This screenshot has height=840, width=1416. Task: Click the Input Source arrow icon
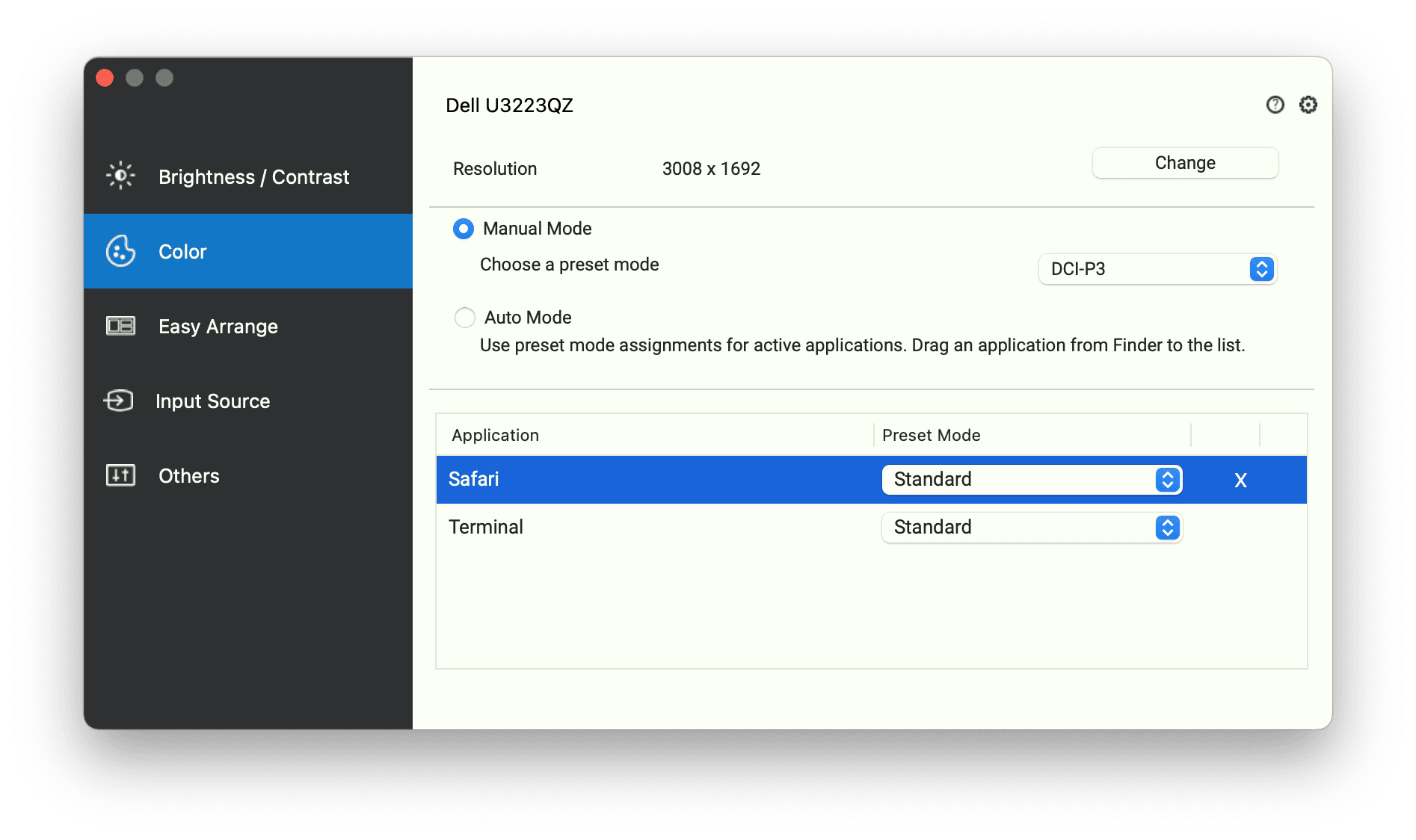point(119,401)
